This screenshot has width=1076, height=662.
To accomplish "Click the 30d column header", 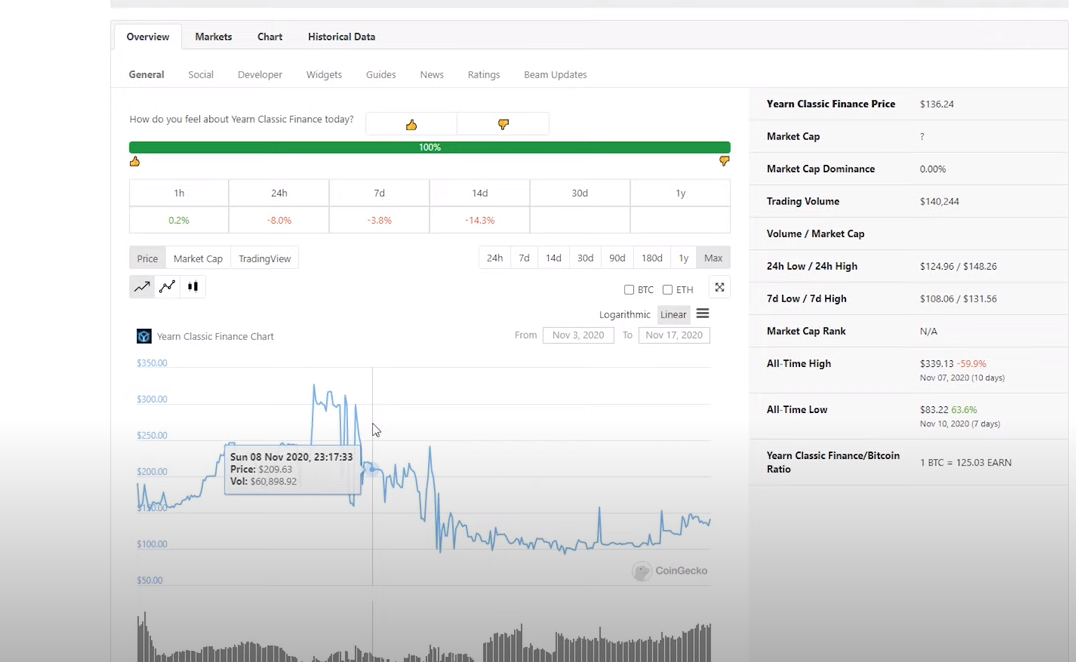I will 580,193.
